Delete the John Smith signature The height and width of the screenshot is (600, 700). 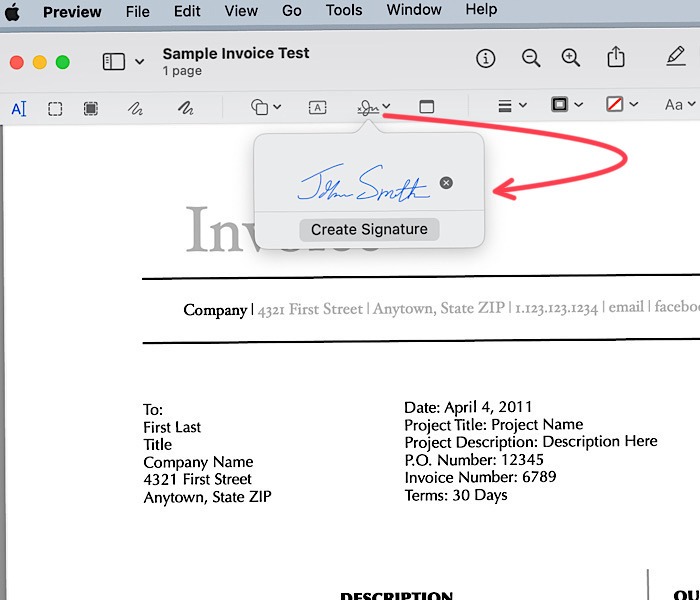pyautogui.click(x=446, y=183)
